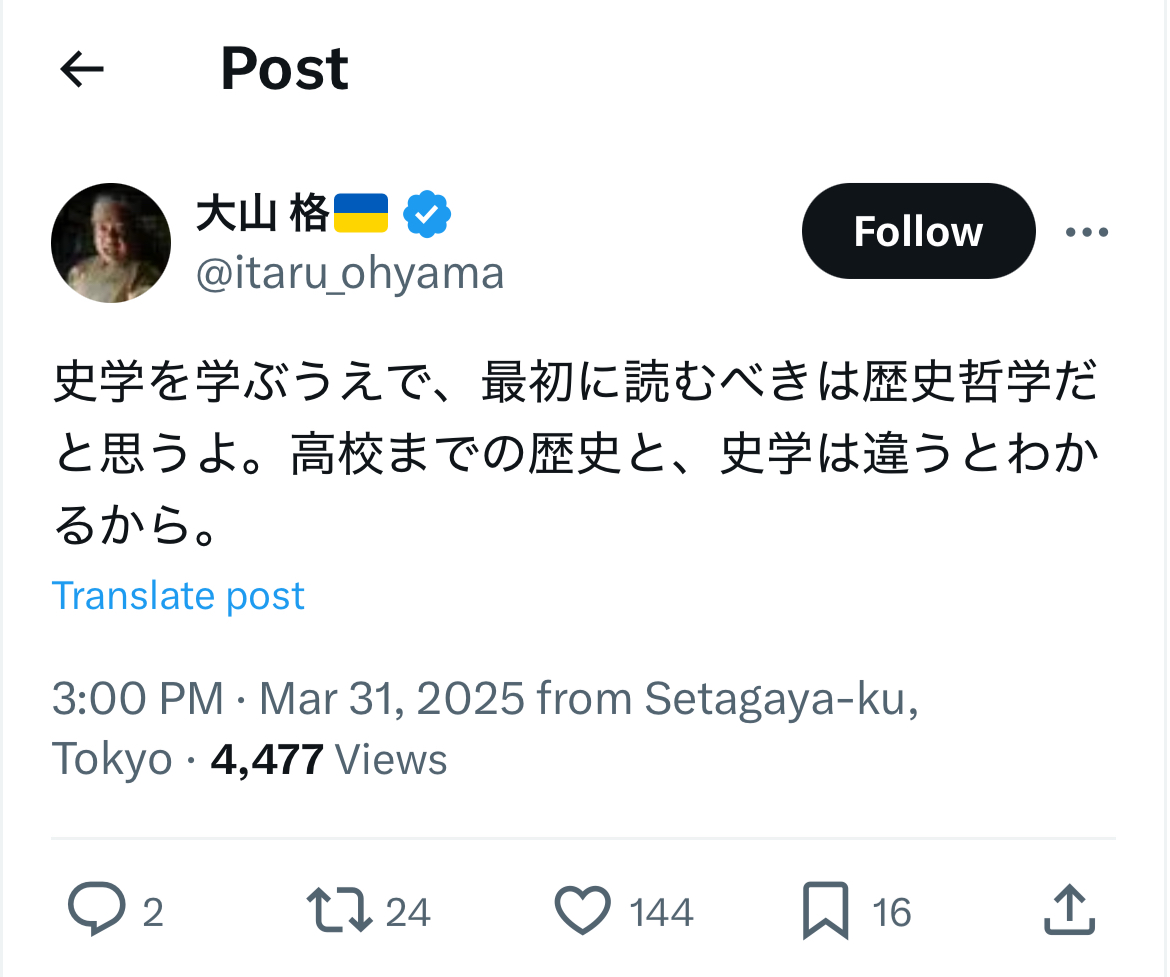Click the 2 replies count
This screenshot has height=977, width=1170.
pos(153,912)
